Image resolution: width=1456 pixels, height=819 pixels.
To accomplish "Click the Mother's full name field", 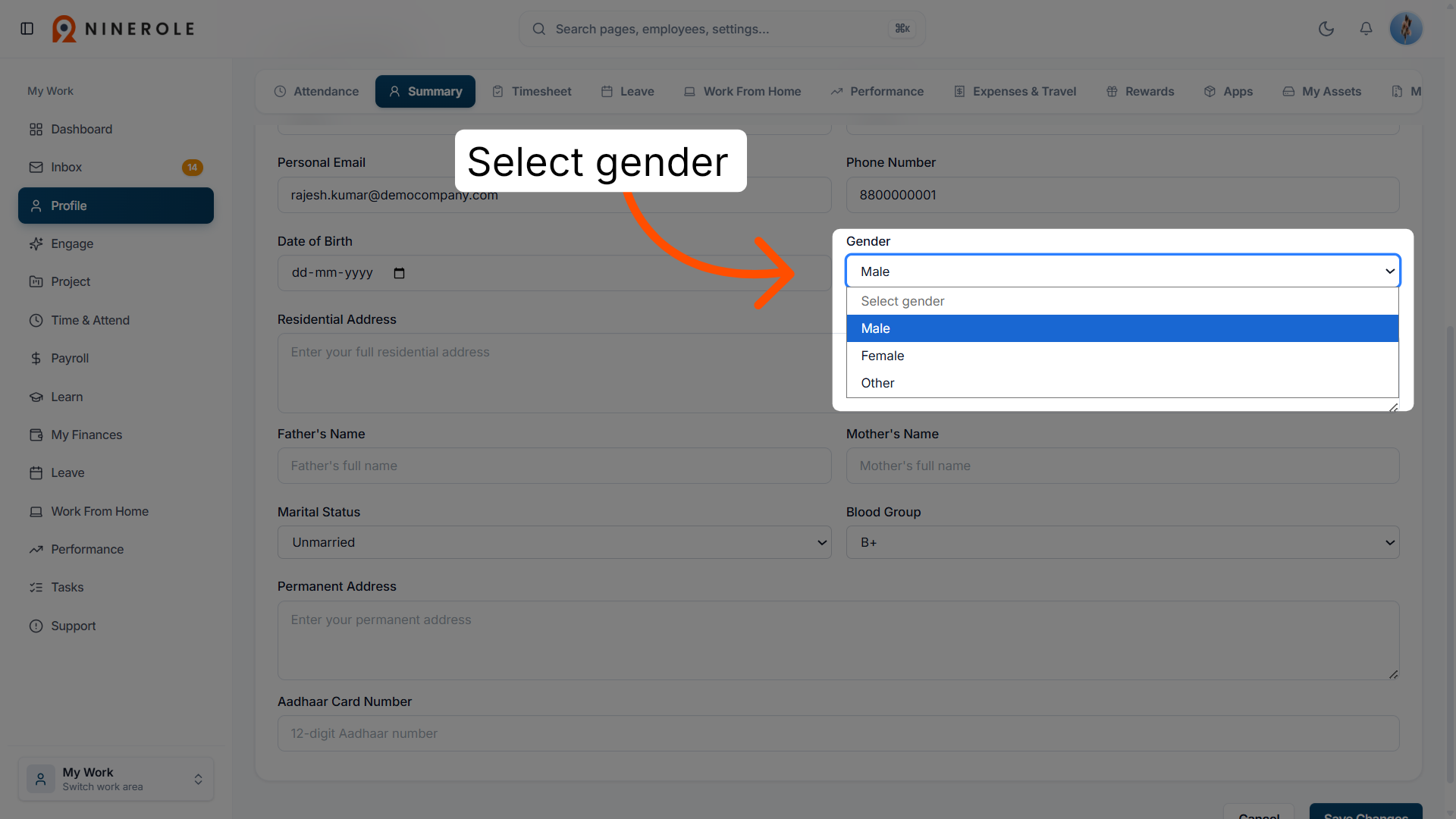I will [1122, 466].
